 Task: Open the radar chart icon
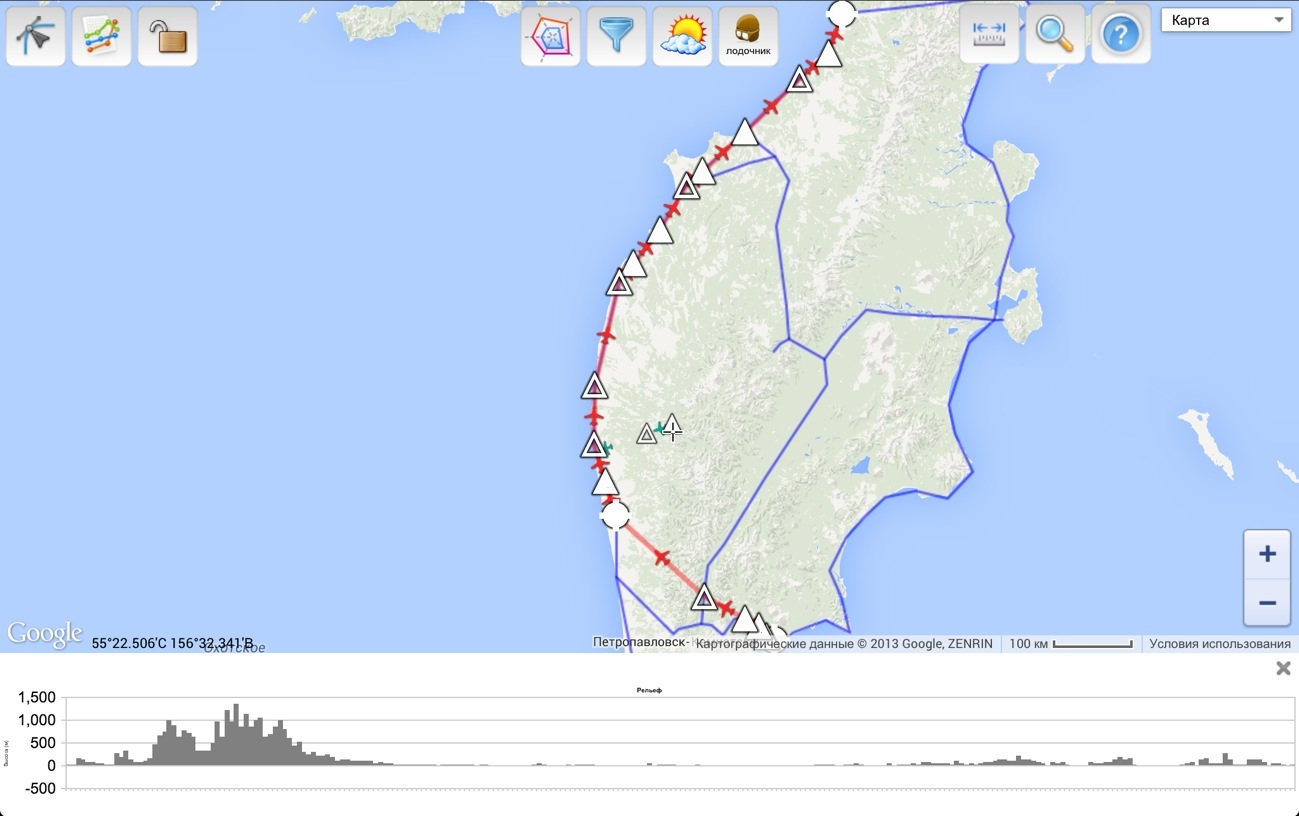(550, 37)
